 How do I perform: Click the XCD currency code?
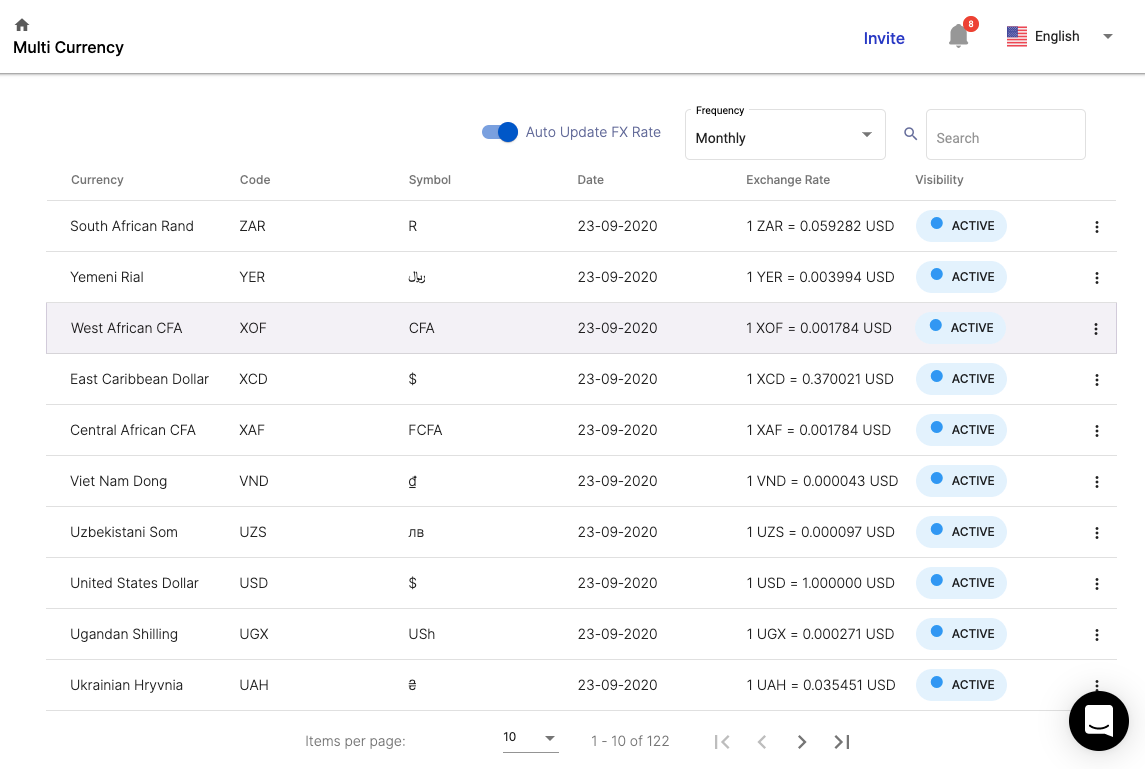pos(253,379)
